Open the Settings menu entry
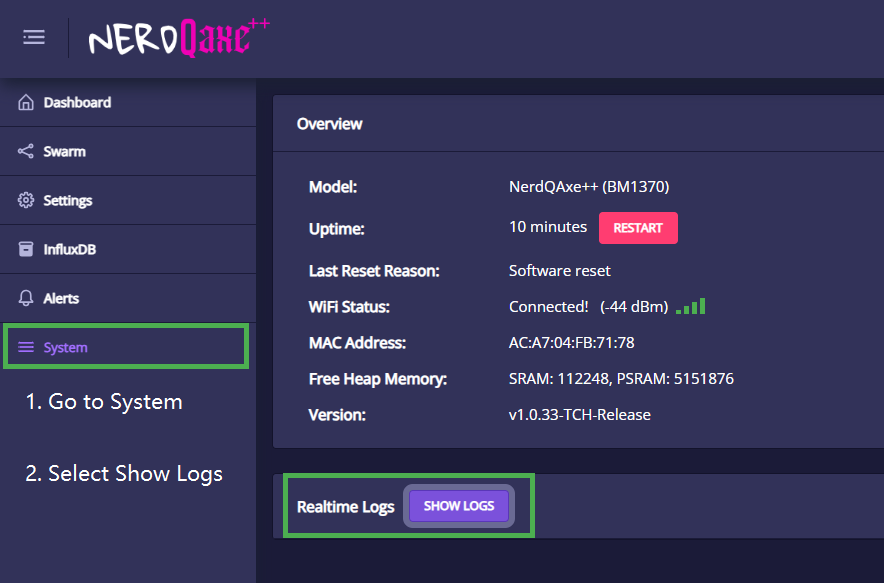The width and height of the screenshot is (884, 583). (x=68, y=201)
